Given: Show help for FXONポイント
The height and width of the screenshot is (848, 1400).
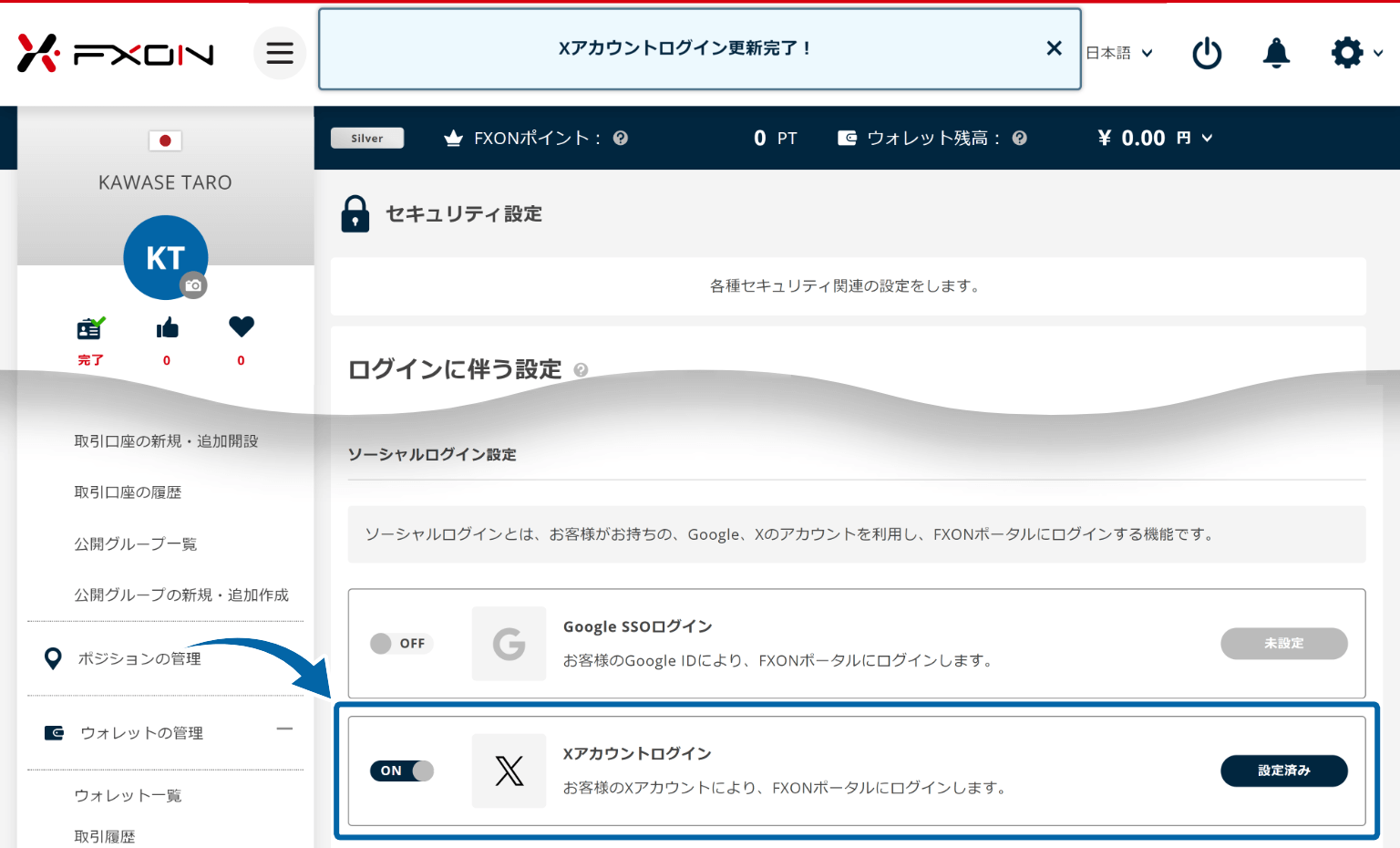Looking at the screenshot, I should 621,138.
